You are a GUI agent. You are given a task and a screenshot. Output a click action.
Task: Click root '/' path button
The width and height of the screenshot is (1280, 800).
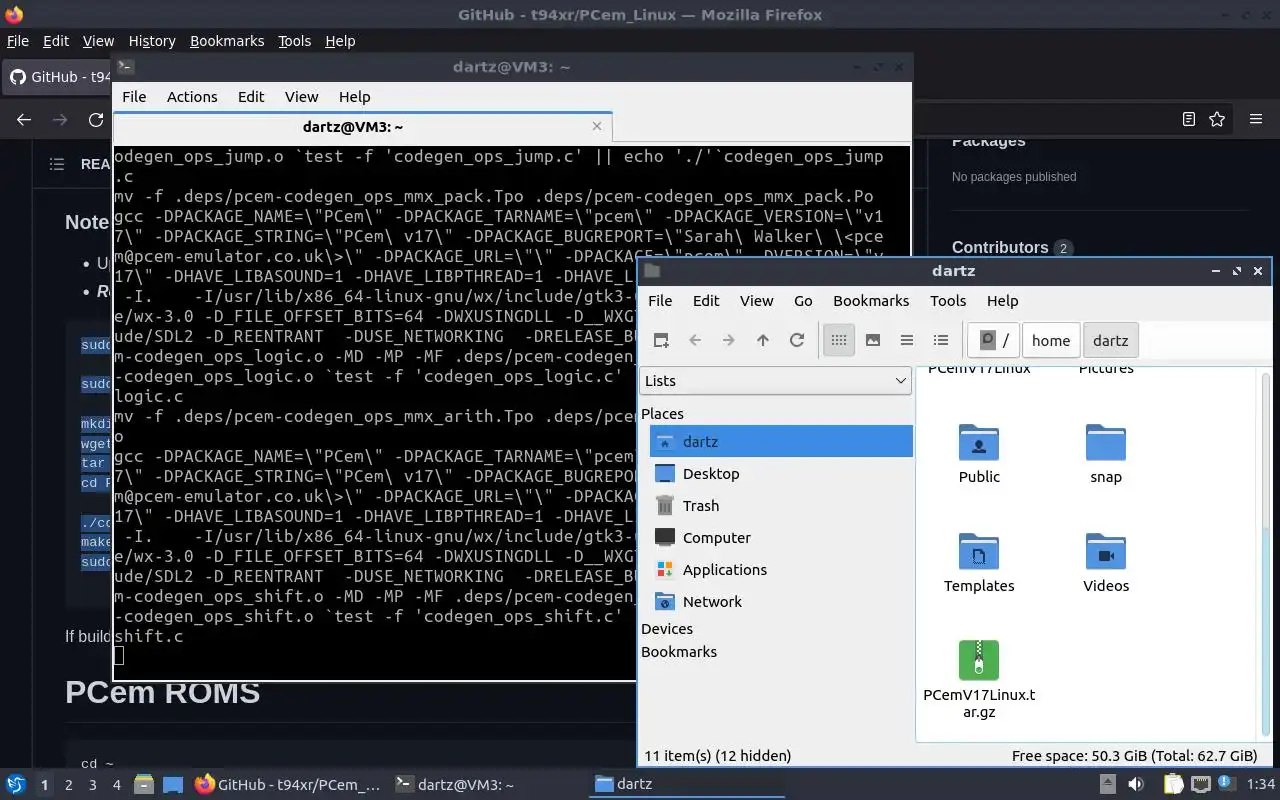pyautogui.click(x=994, y=340)
